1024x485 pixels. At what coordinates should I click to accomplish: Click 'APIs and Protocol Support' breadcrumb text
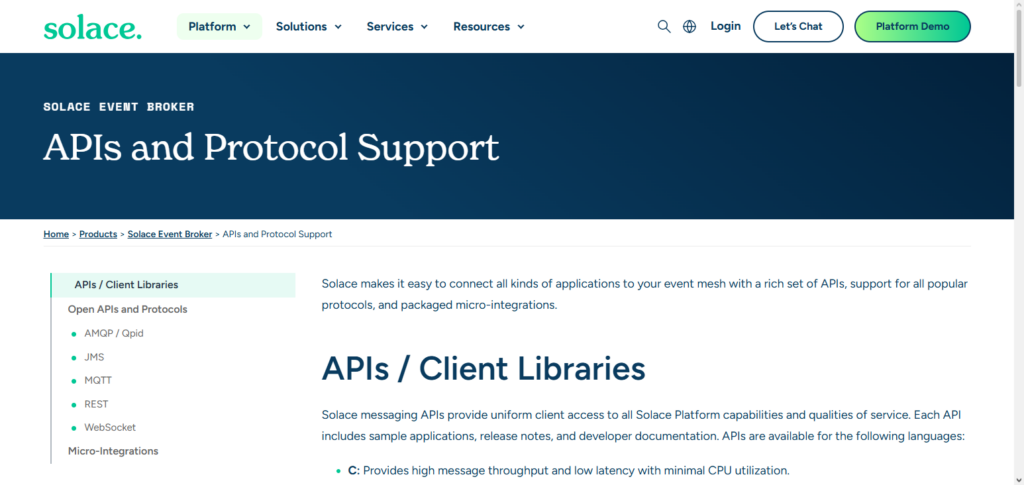[278, 234]
